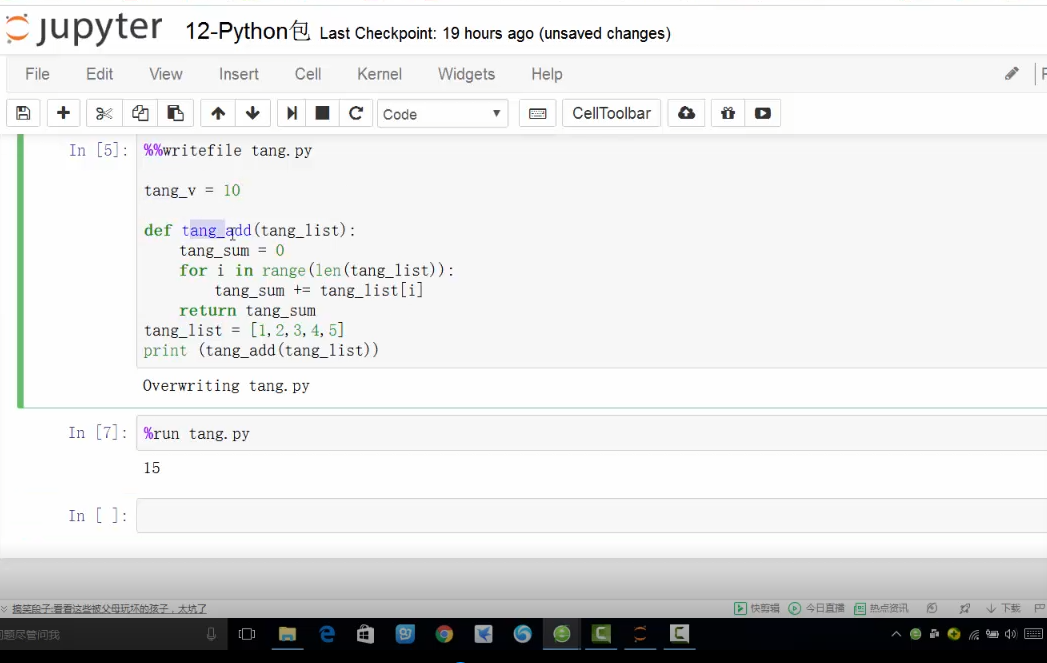Image resolution: width=1047 pixels, height=663 pixels.
Task: Click the copy selected cells icon
Action: pyautogui.click(x=140, y=114)
